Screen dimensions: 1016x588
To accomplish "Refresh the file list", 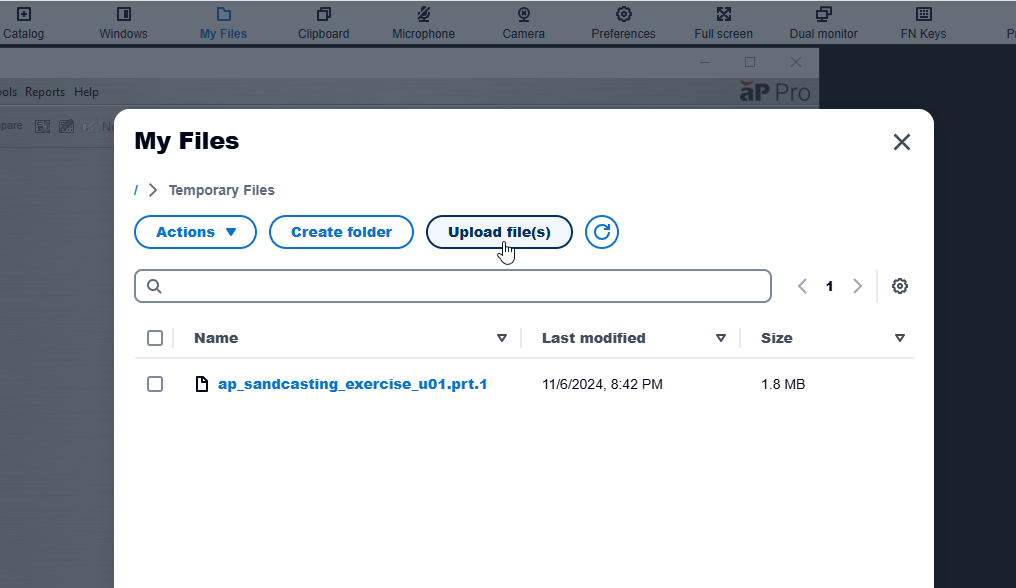I will tap(602, 232).
